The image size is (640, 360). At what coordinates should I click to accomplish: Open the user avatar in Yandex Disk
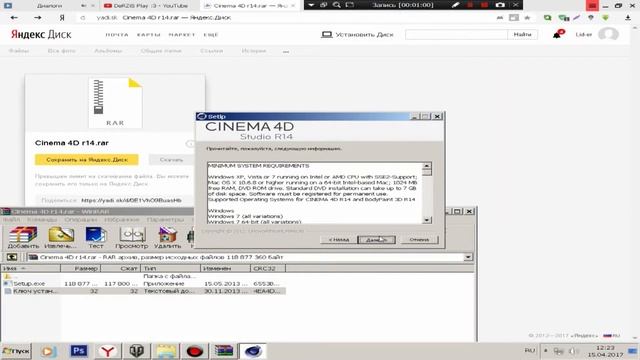pos(608,34)
